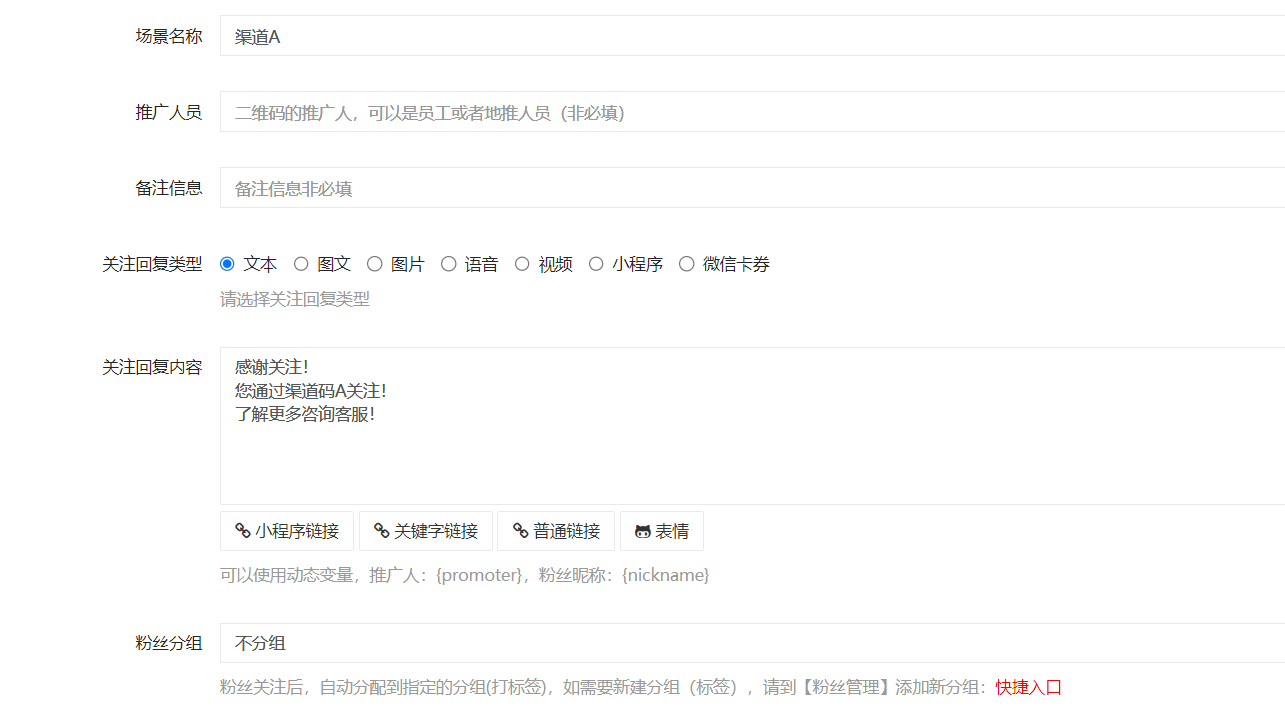Select the 微信卡券 reply type option

pyautogui.click(x=687, y=263)
